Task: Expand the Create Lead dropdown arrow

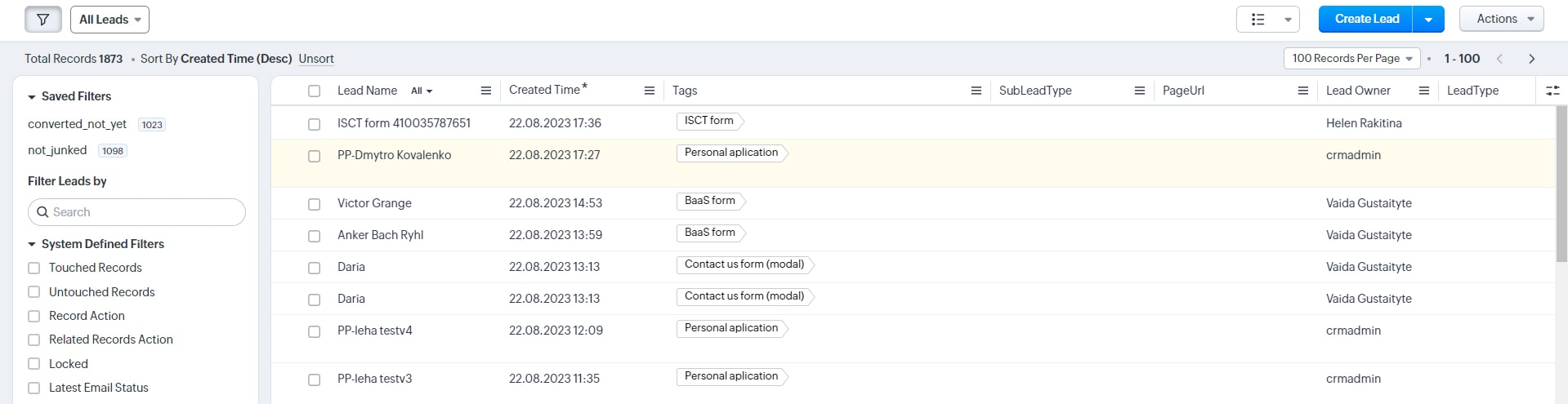Action: [x=1428, y=20]
